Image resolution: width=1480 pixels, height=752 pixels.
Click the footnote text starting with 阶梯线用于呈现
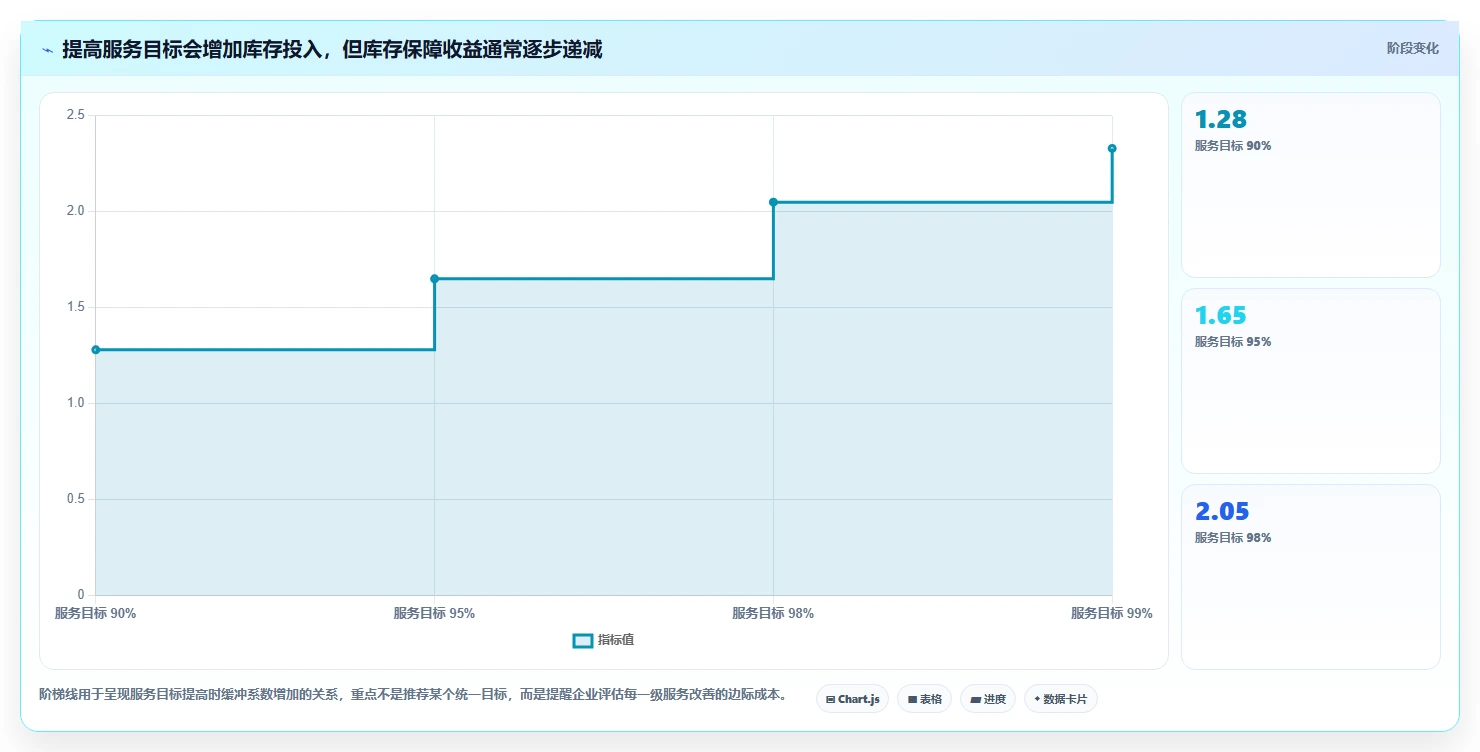(x=413, y=695)
